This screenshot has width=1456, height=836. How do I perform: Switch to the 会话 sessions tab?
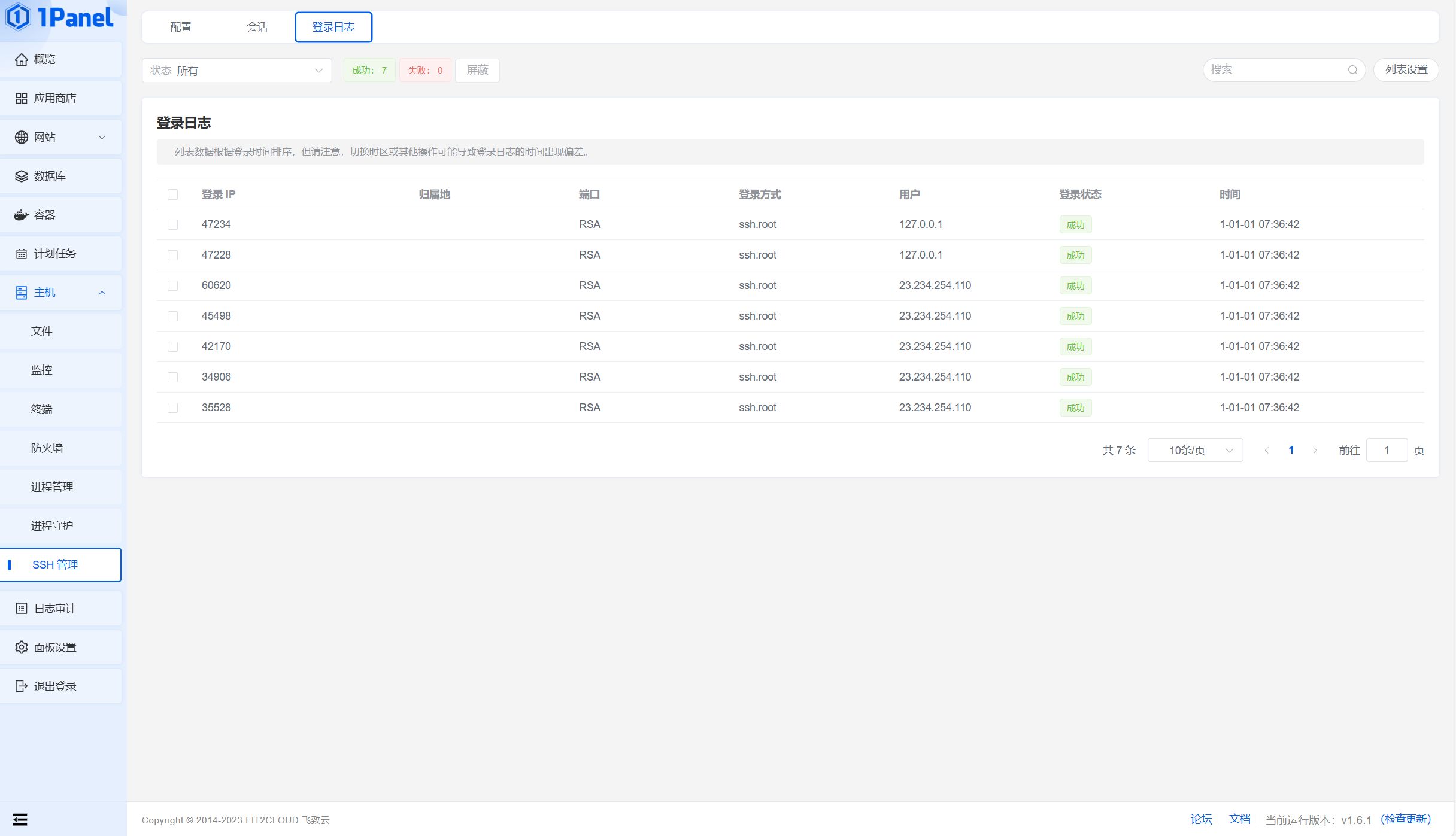click(257, 27)
